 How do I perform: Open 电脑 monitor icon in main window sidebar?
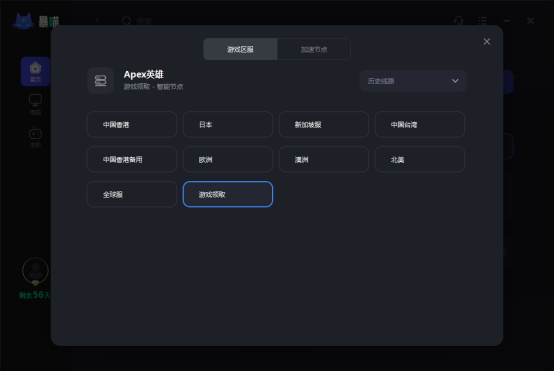(x=35, y=104)
